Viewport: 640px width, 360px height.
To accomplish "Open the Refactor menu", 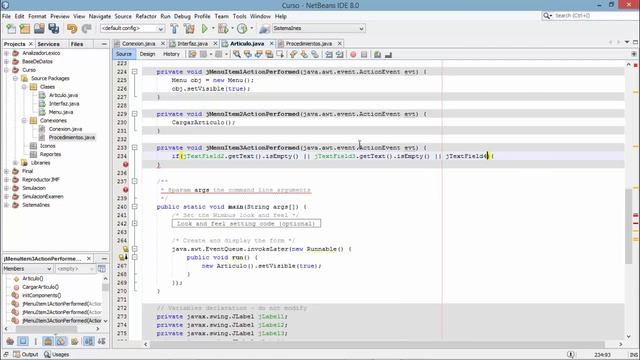I will 146,16.
